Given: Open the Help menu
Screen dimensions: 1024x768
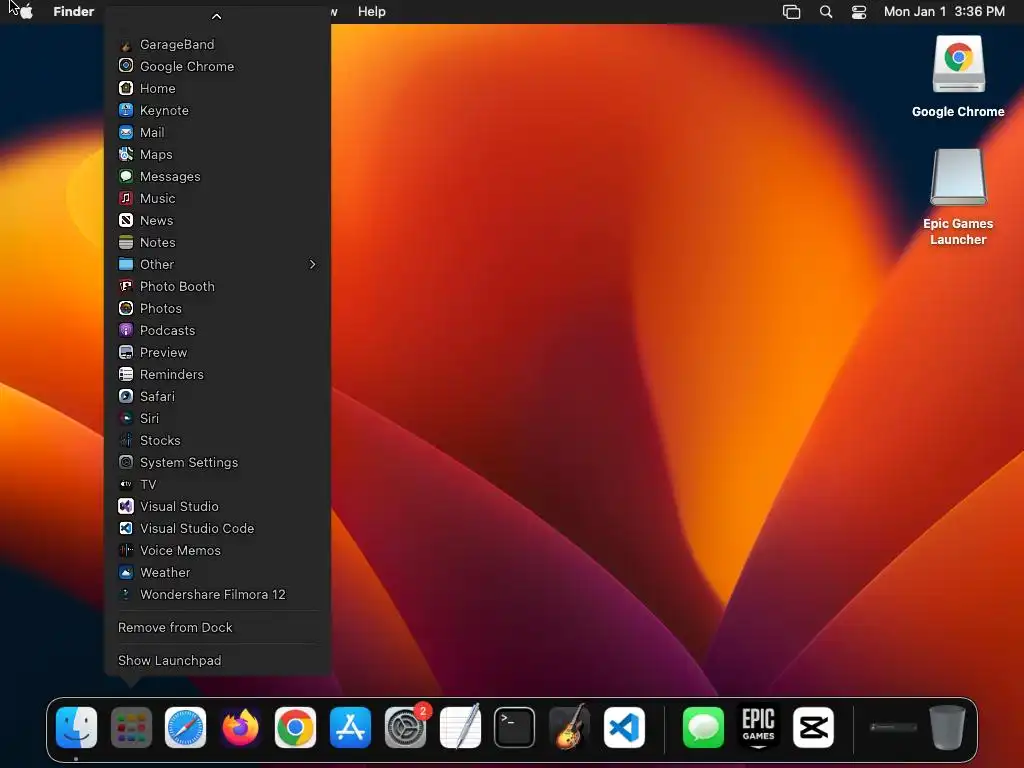Looking at the screenshot, I should point(372,12).
